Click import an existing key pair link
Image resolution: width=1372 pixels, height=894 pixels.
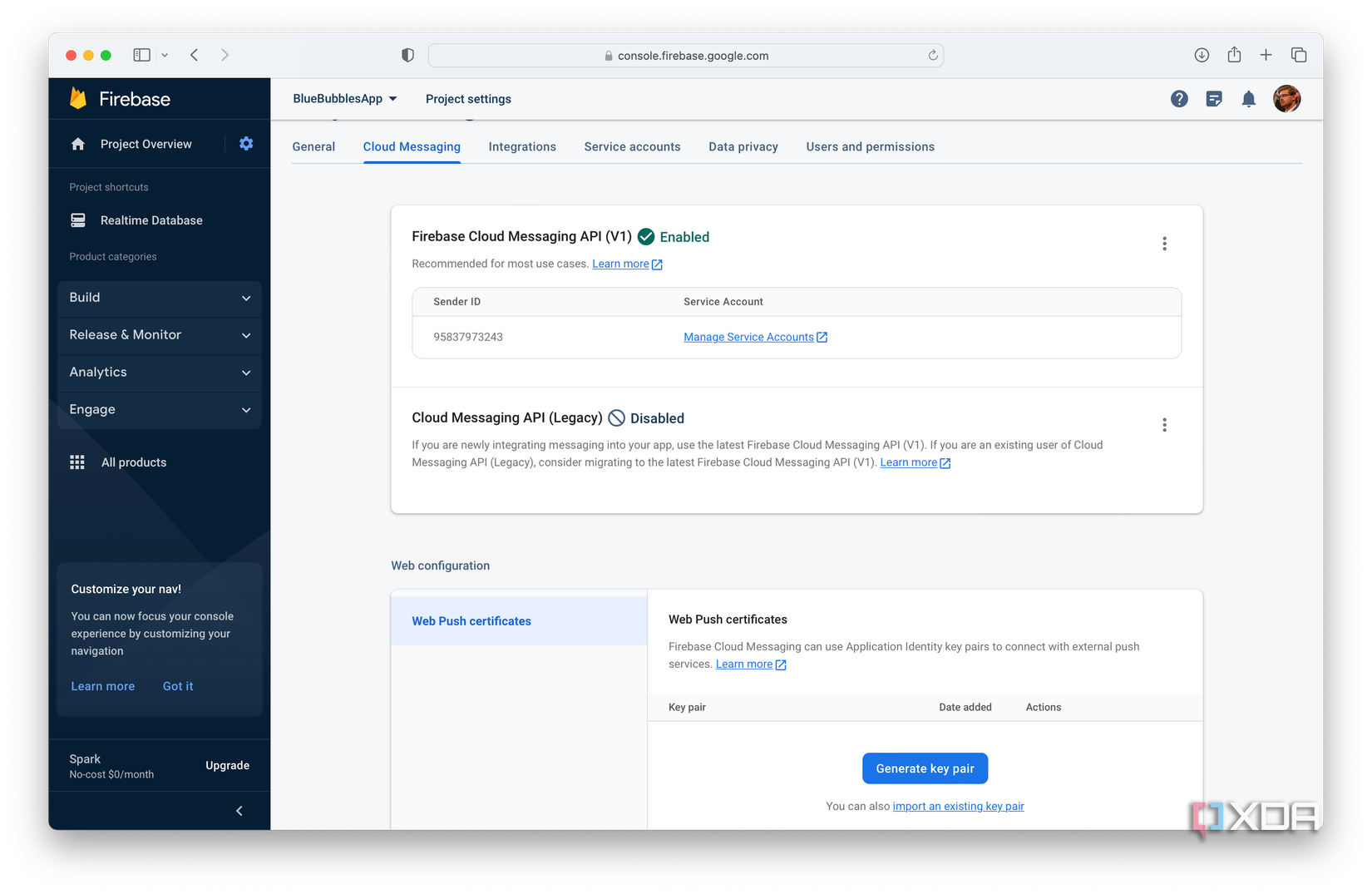tap(958, 807)
